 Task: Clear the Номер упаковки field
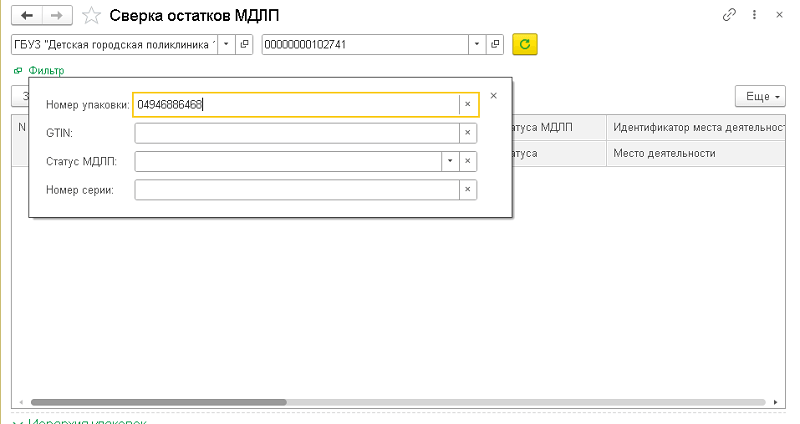(467, 104)
